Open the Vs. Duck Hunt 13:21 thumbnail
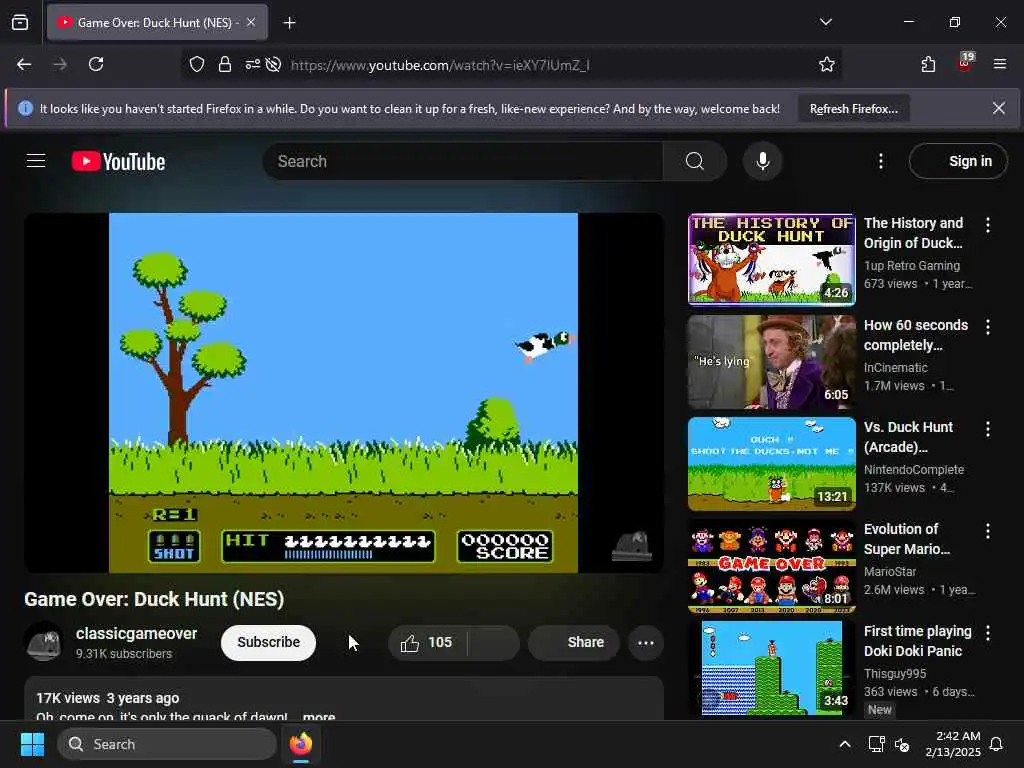Image resolution: width=1024 pixels, height=768 pixels. (771, 464)
